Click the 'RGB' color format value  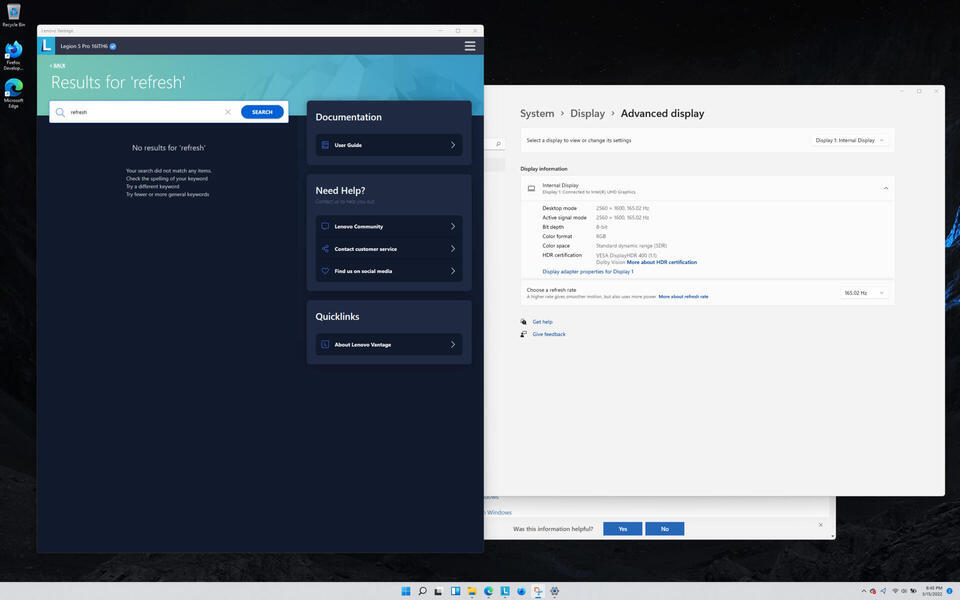pos(601,236)
